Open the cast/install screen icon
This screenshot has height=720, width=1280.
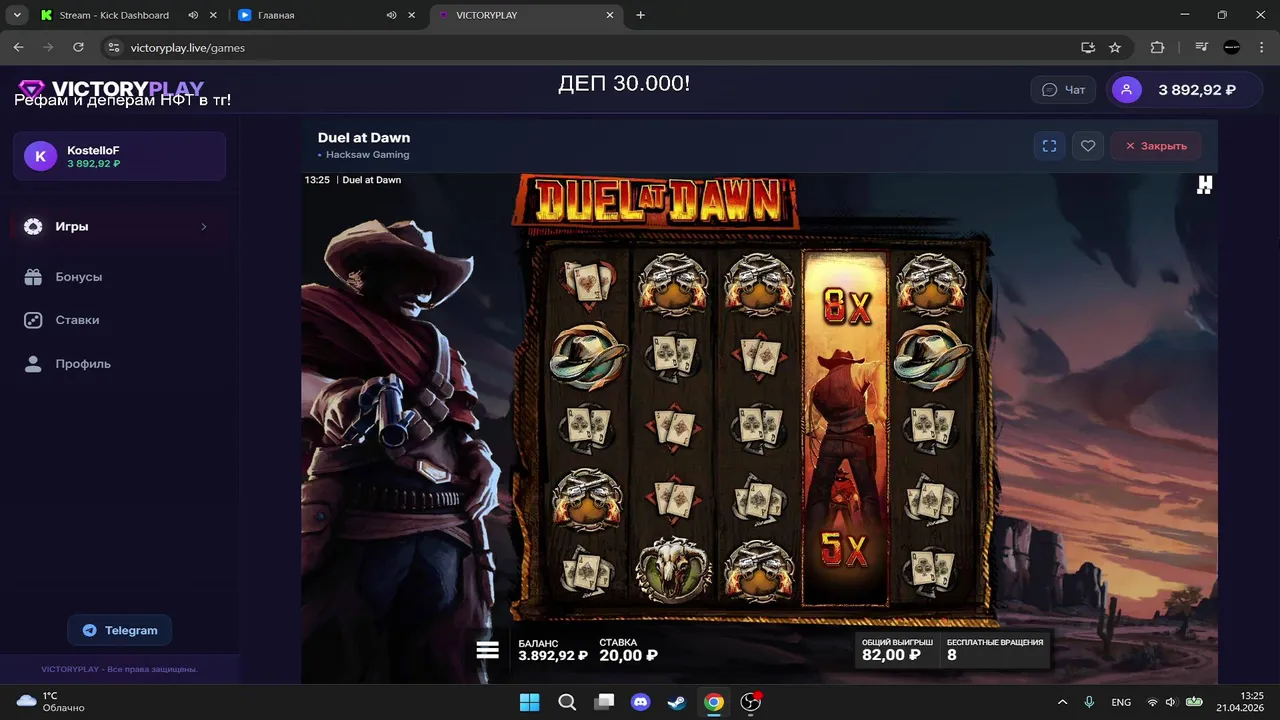[x=1088, y=47]
